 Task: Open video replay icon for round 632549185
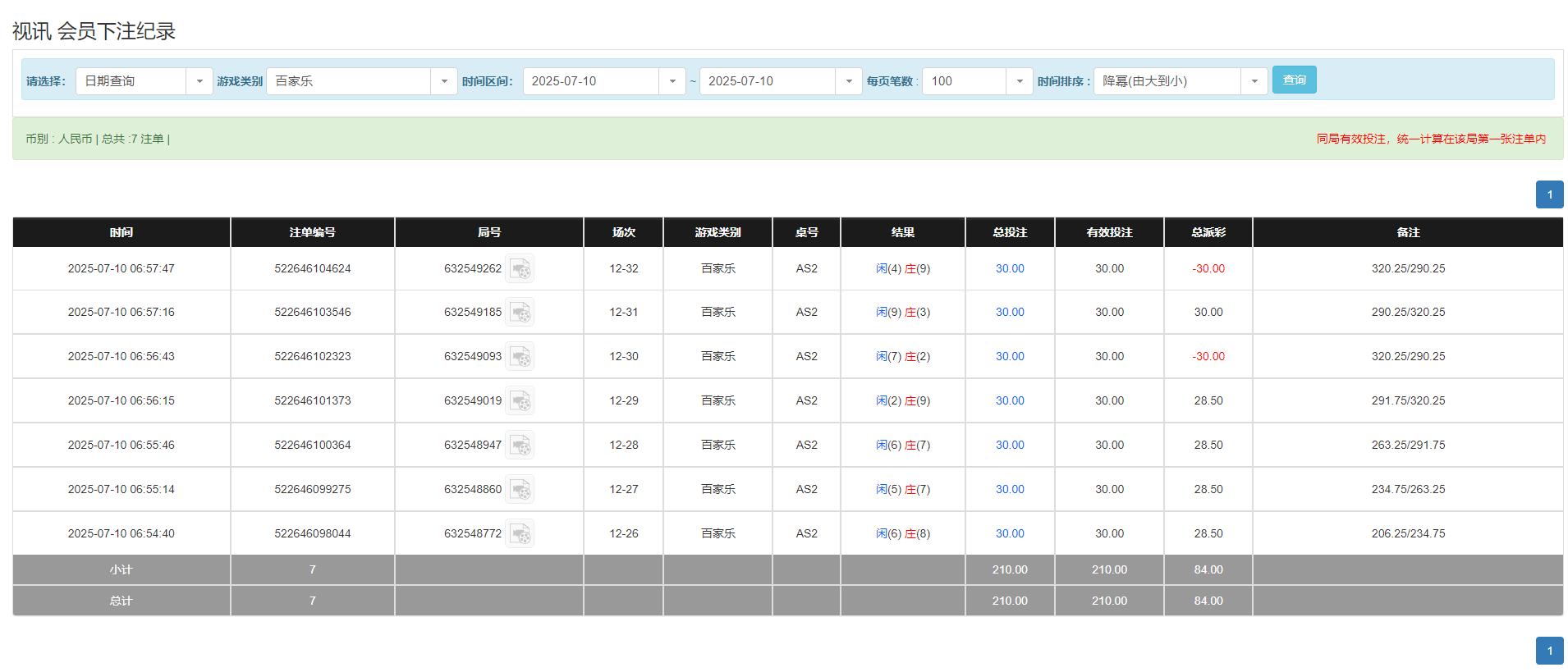pos(520,313)
